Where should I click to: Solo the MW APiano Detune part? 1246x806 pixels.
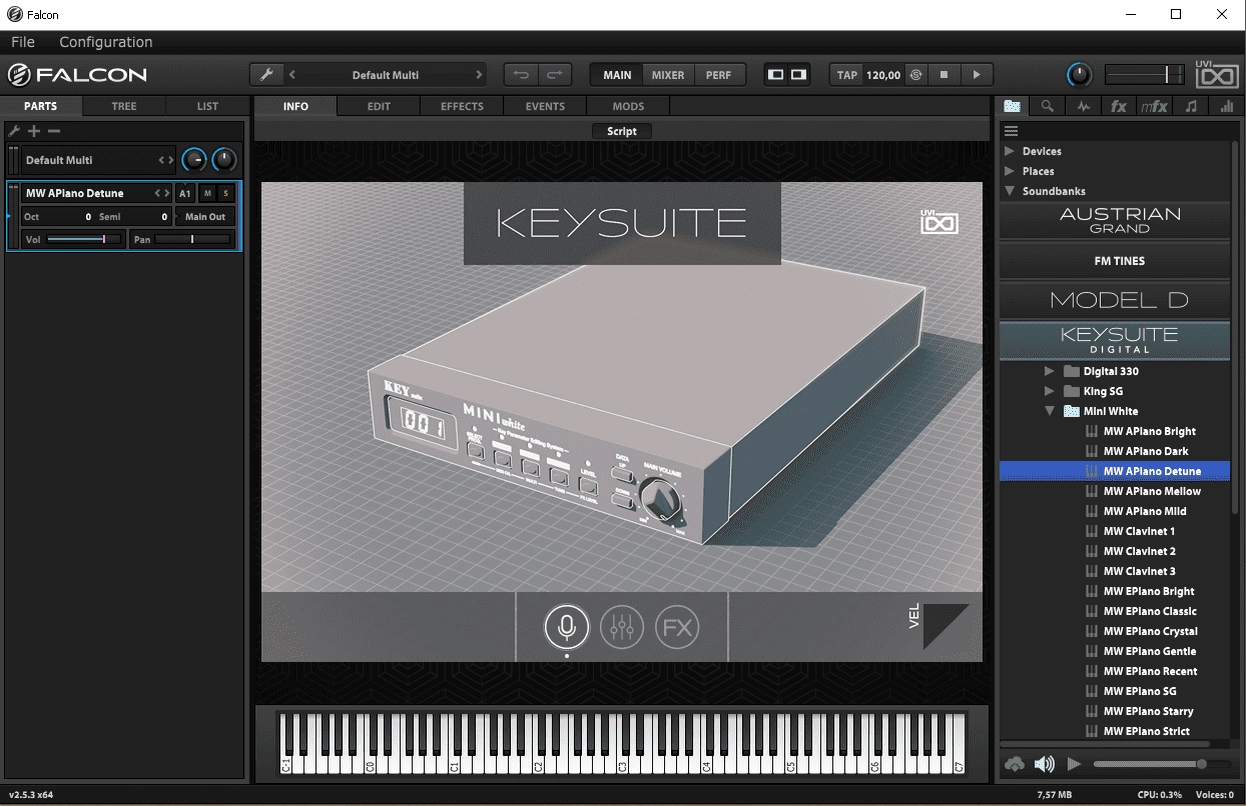pos(226,193)
